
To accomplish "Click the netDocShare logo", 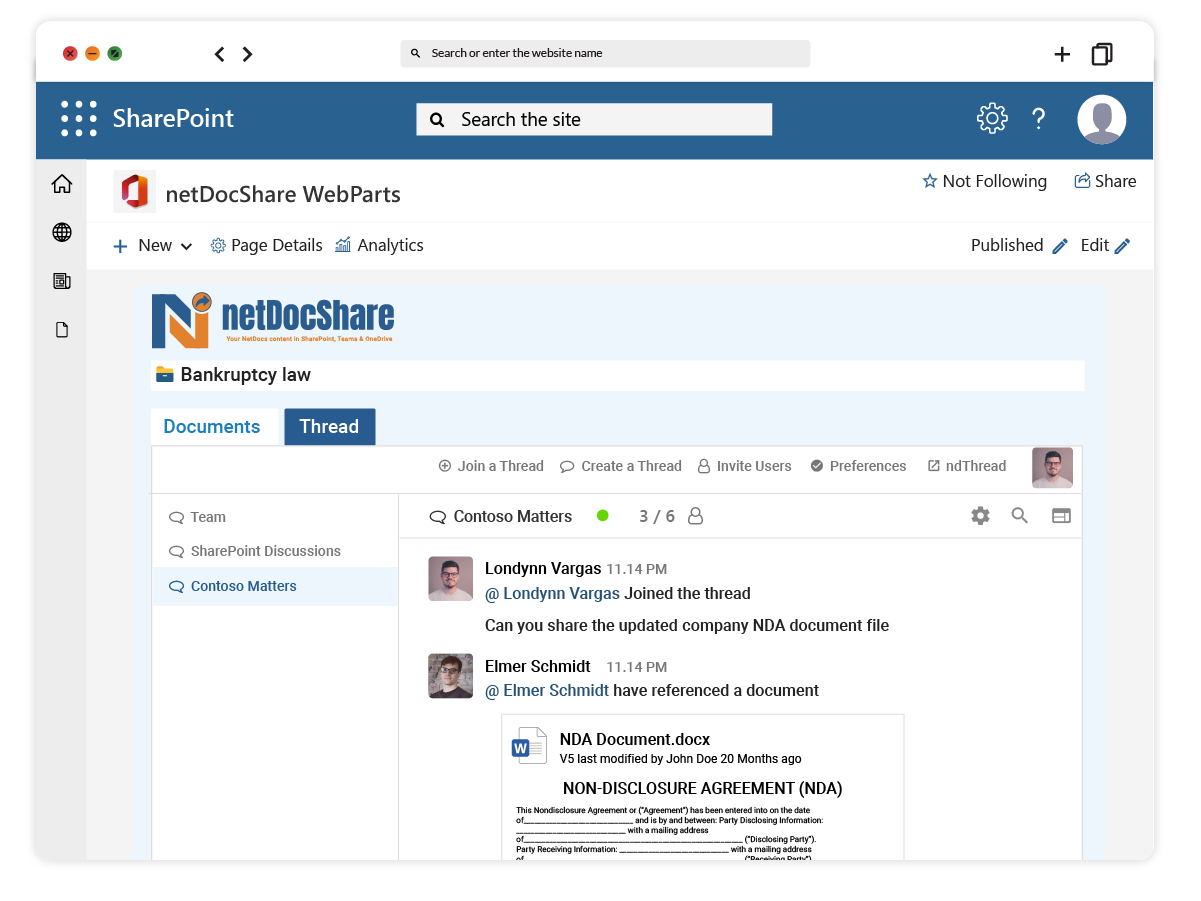I will tap(273, 320).
